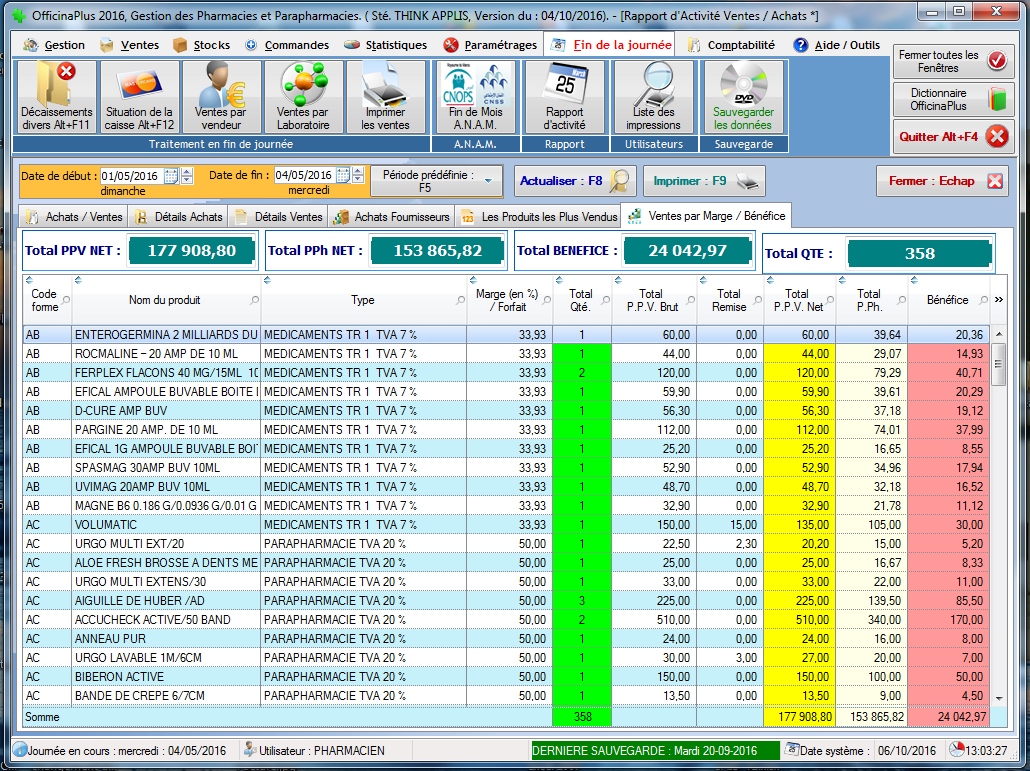Switch to the Détails Achats tab
The height and width of the screenshot is (771, 1030).
coord(180,216)
